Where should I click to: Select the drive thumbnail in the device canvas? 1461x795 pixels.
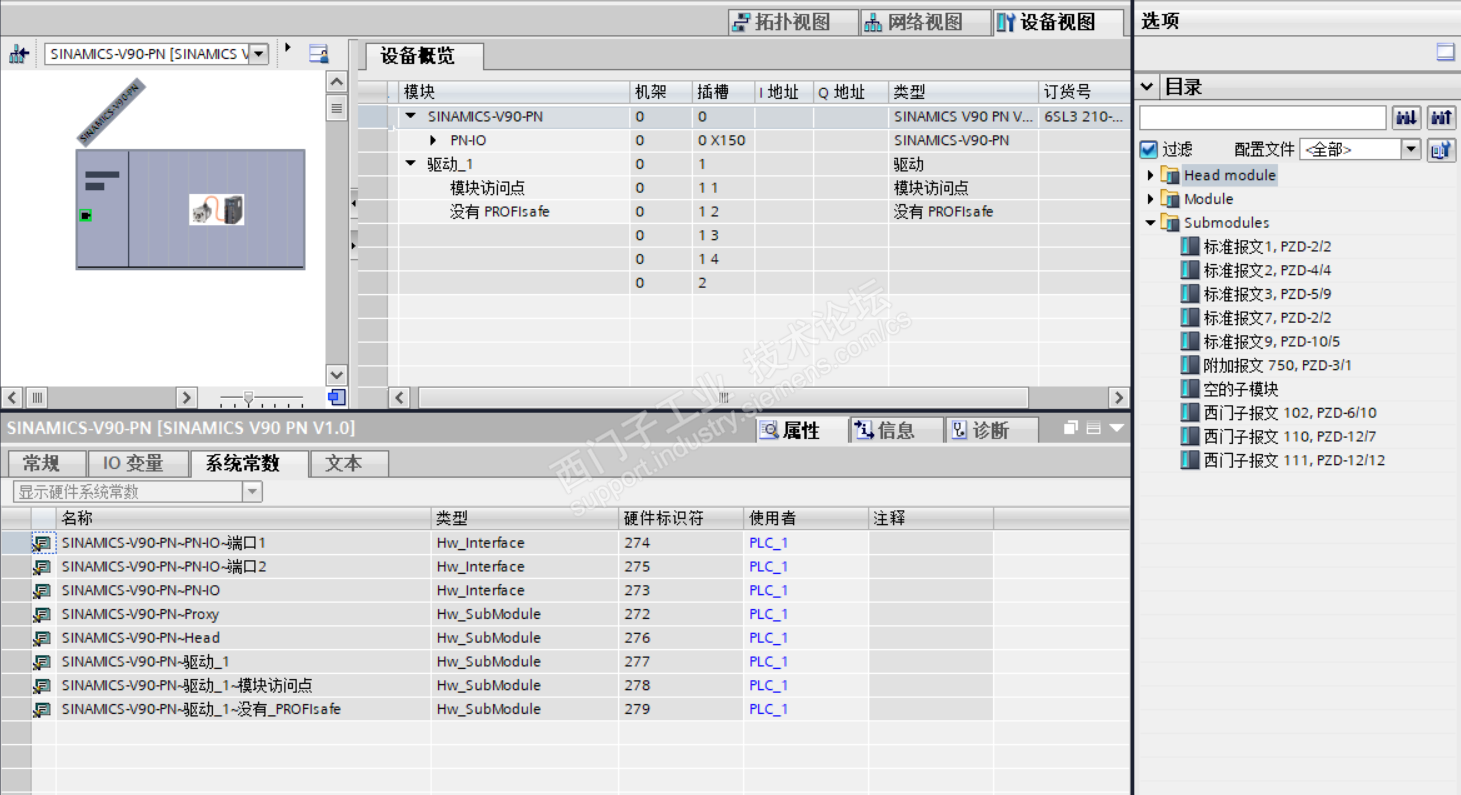tap(217, 209)
